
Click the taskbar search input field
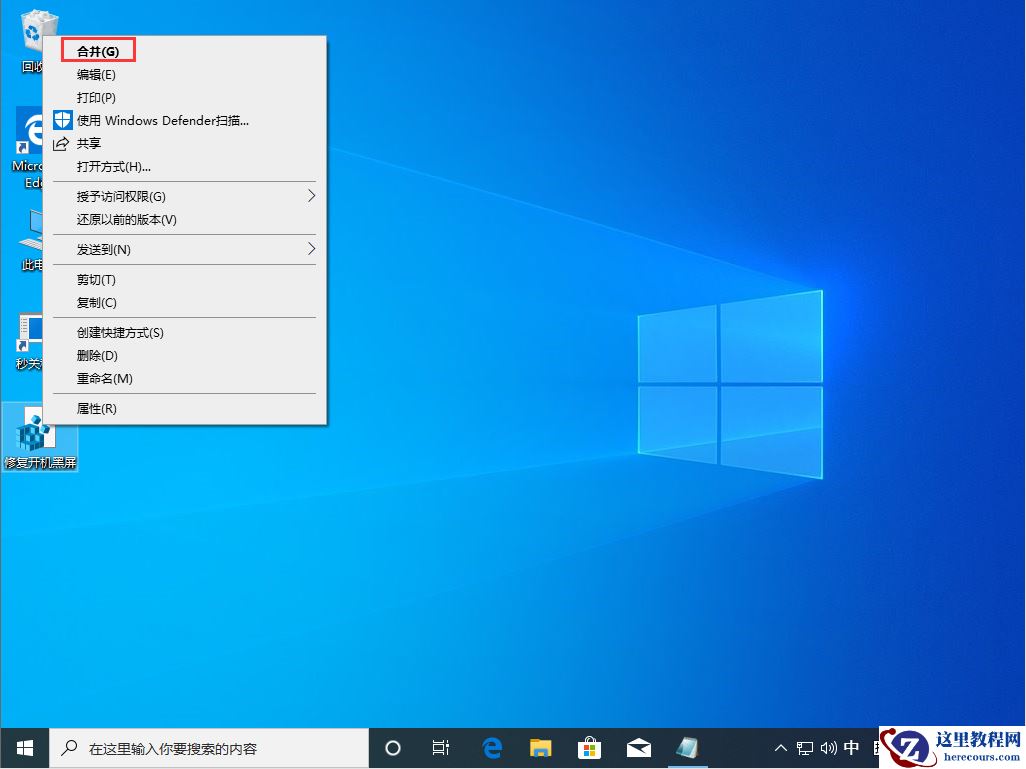point(200,747)
